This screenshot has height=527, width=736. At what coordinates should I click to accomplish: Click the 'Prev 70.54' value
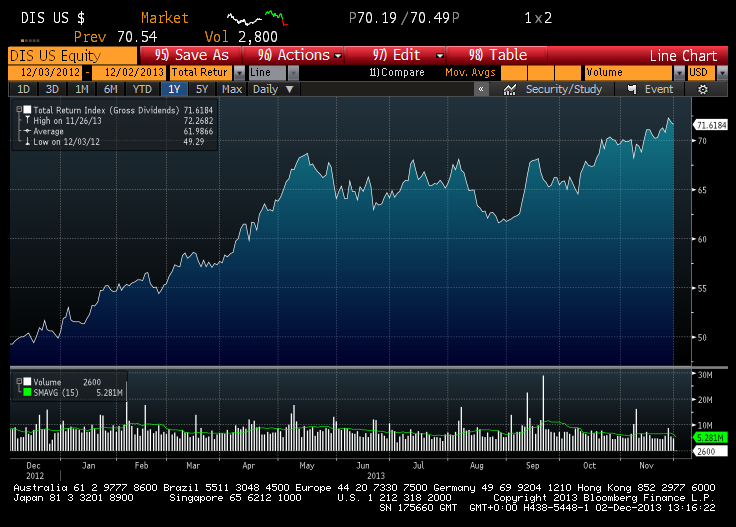point(115,37)
